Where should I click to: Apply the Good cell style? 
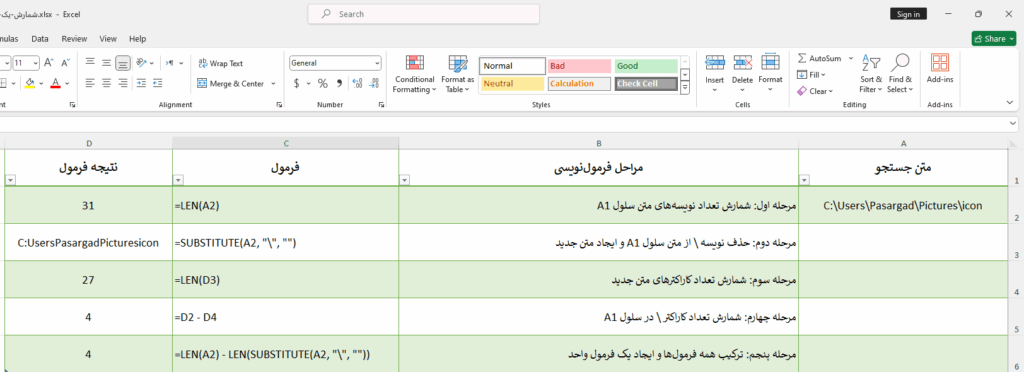(x=646, y=66)
